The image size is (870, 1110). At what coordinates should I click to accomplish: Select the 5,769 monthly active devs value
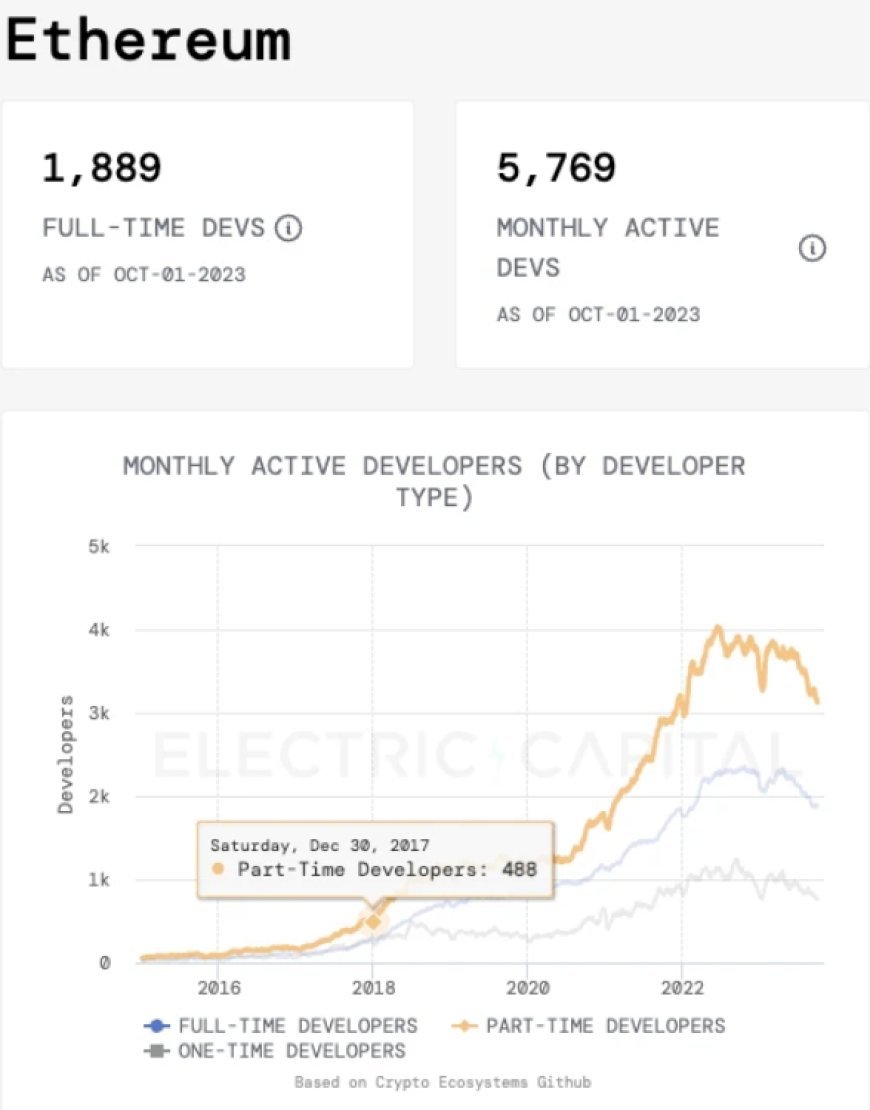pyautogui.click(x=556, y=168)
